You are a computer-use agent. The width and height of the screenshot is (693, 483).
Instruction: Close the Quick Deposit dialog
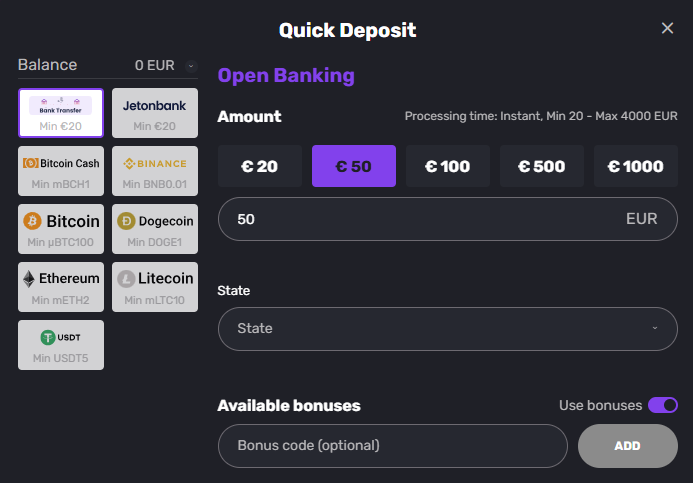point(668,28)
